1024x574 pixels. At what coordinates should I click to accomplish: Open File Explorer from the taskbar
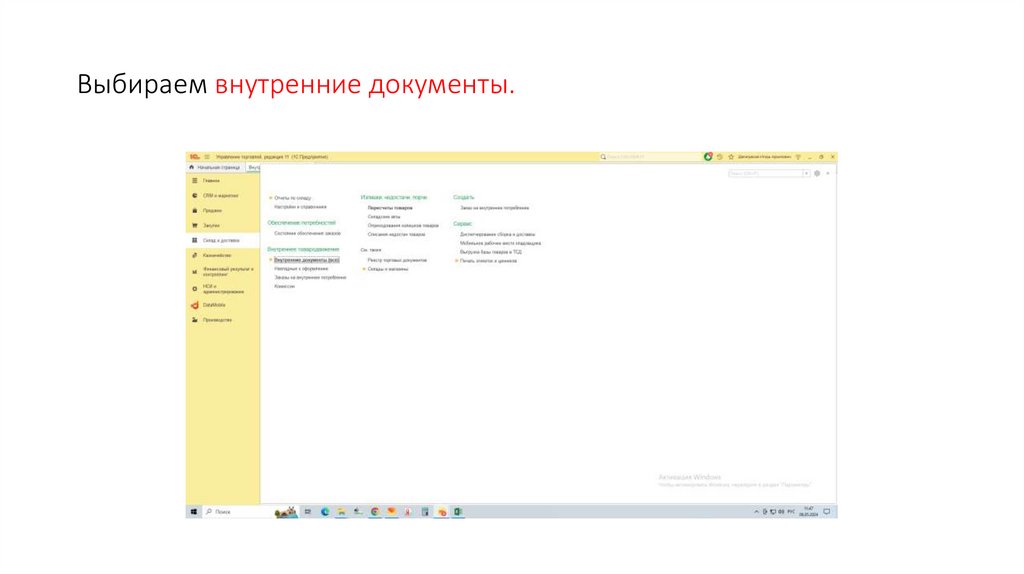coord(341,512)
